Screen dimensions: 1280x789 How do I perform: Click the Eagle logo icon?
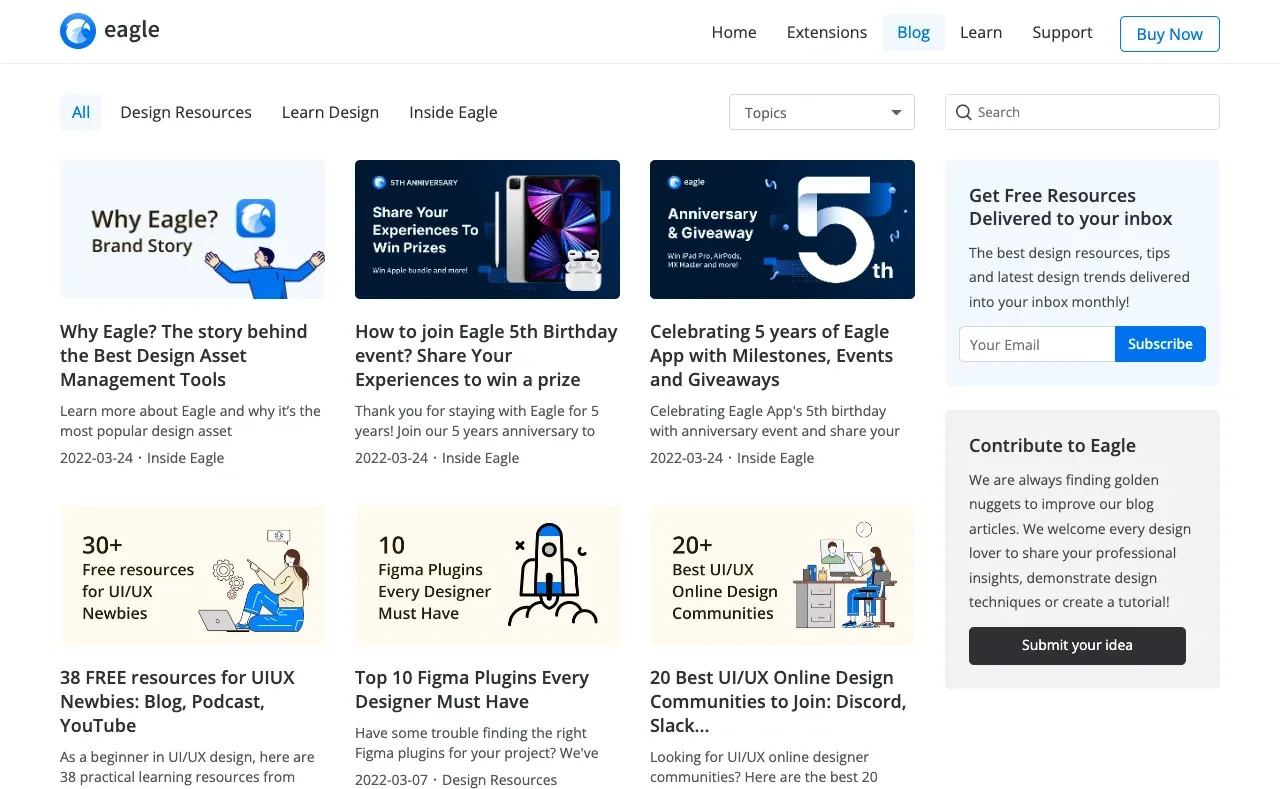pyautogui.click(x=78, y=31)
